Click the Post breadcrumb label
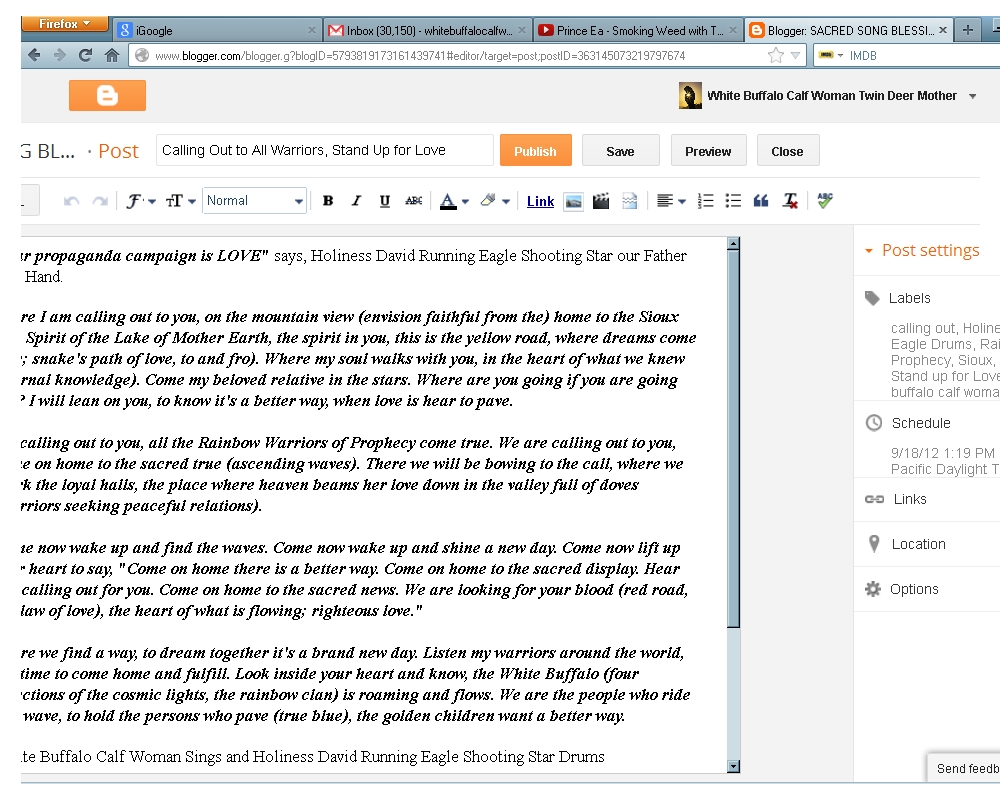 (119, 151)
